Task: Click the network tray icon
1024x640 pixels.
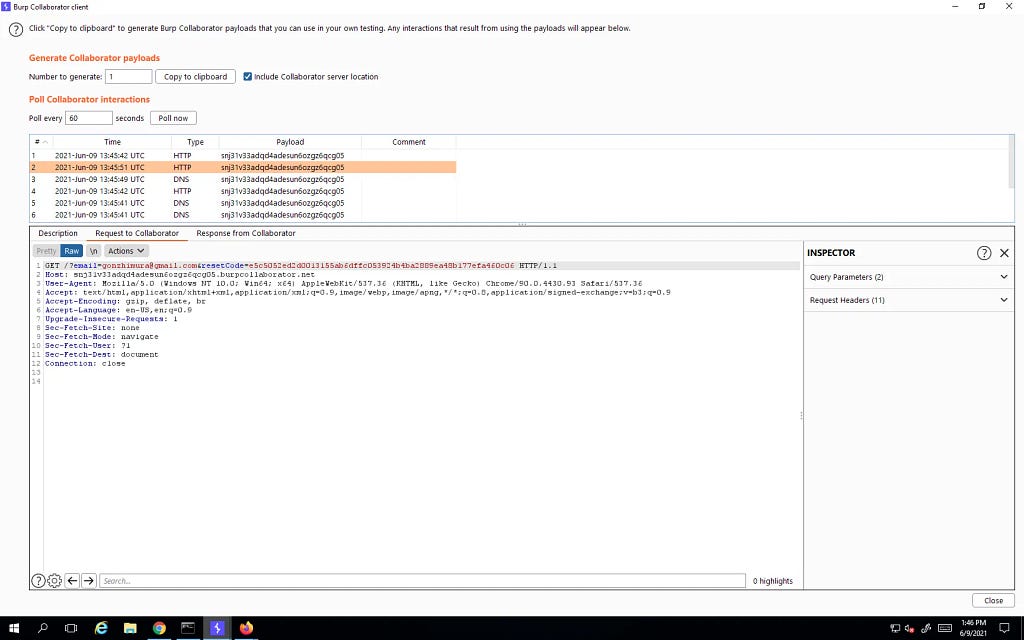Action: (895, 629)
